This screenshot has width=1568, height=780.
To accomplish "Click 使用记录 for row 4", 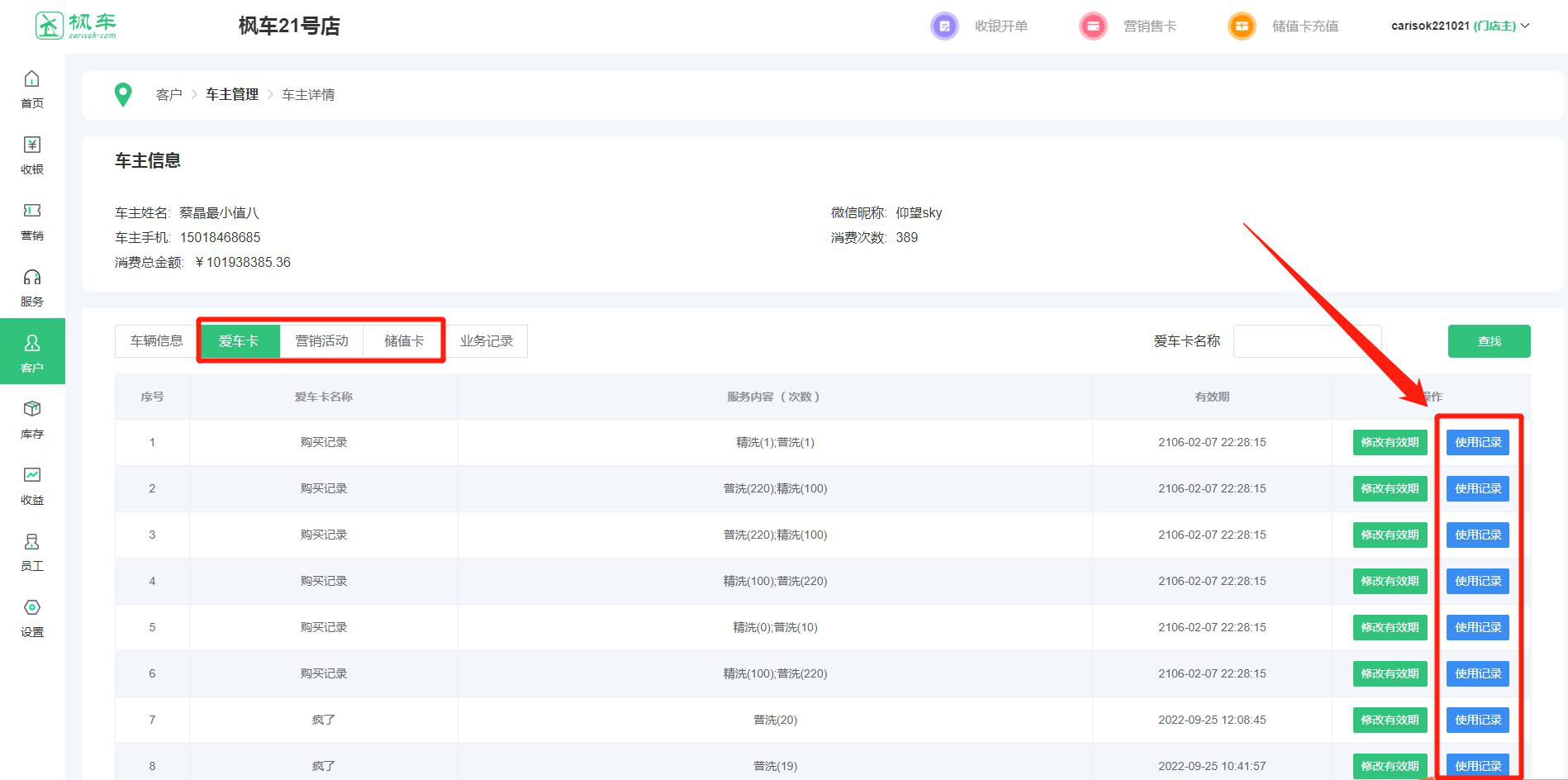I will click(1478, 581).
